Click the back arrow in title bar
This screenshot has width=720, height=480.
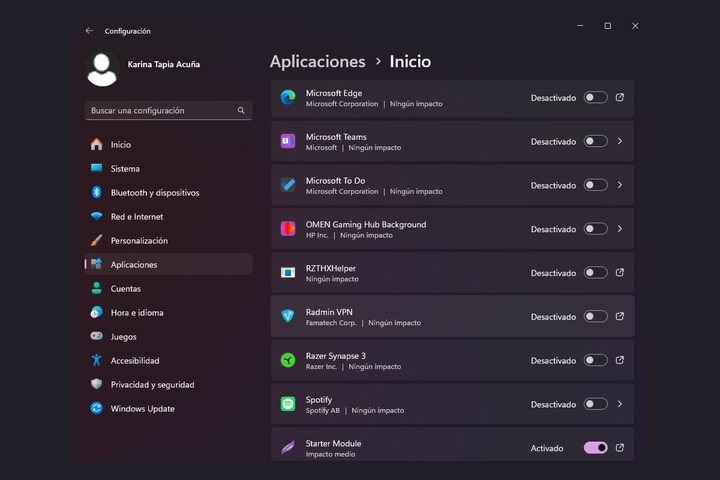coord(89,31)
